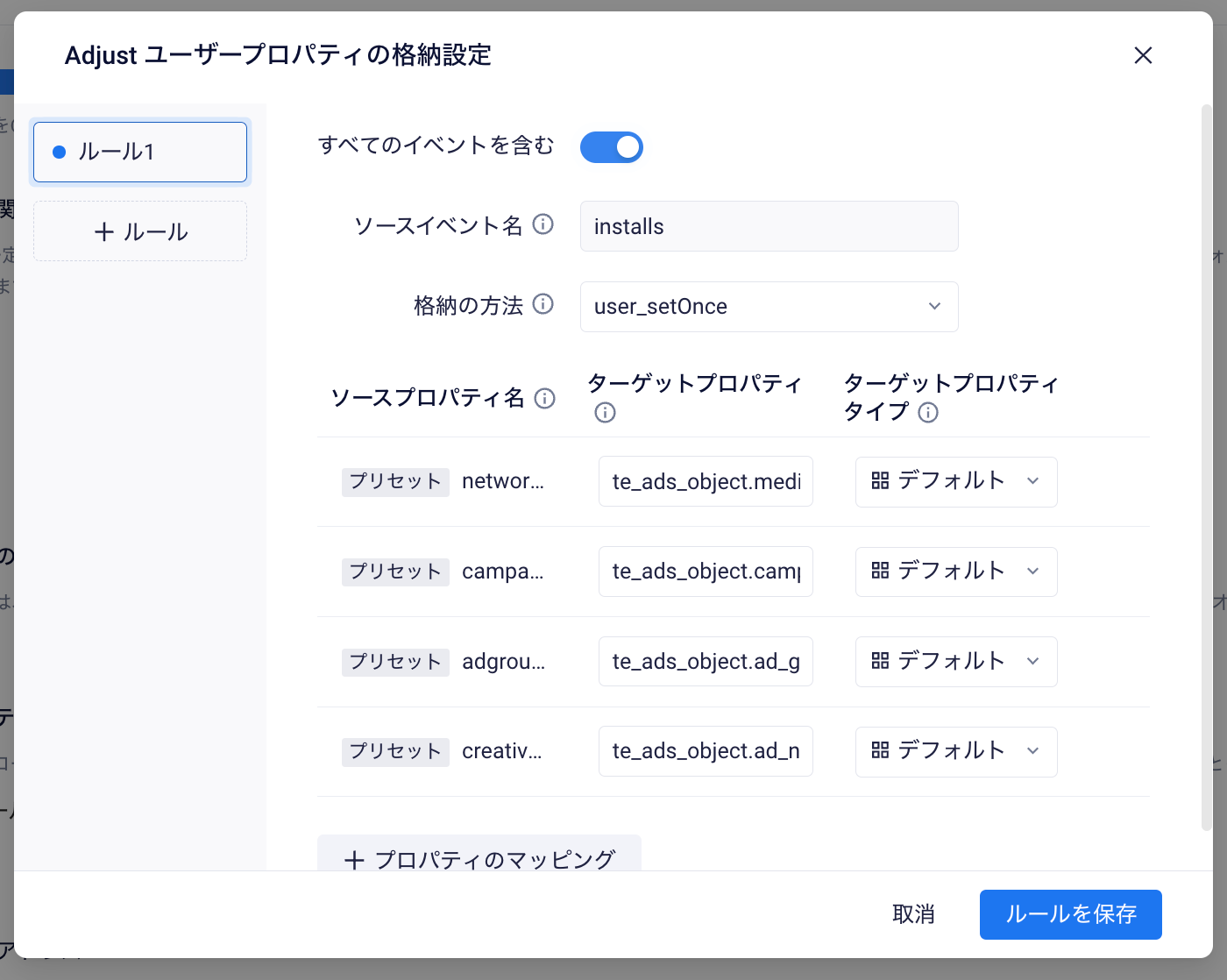Click ルールを保存 button
The width and height of the screenshot is (1227, 980).
tap(1070, 914)
